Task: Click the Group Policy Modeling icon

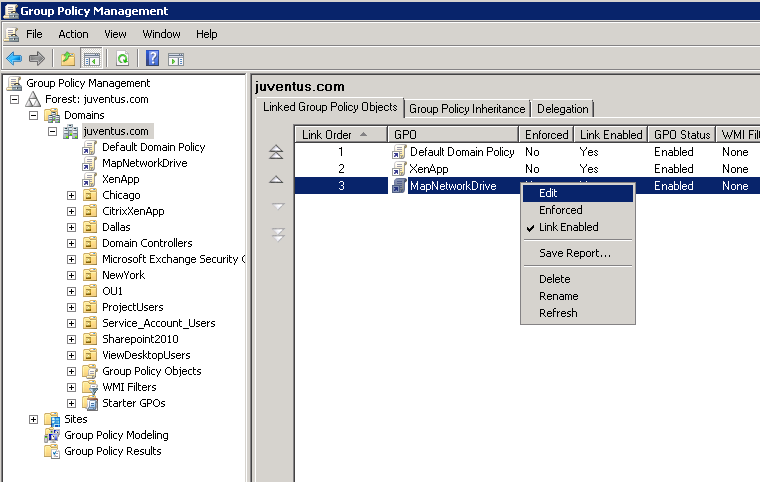Action: [x=52, y=435]
